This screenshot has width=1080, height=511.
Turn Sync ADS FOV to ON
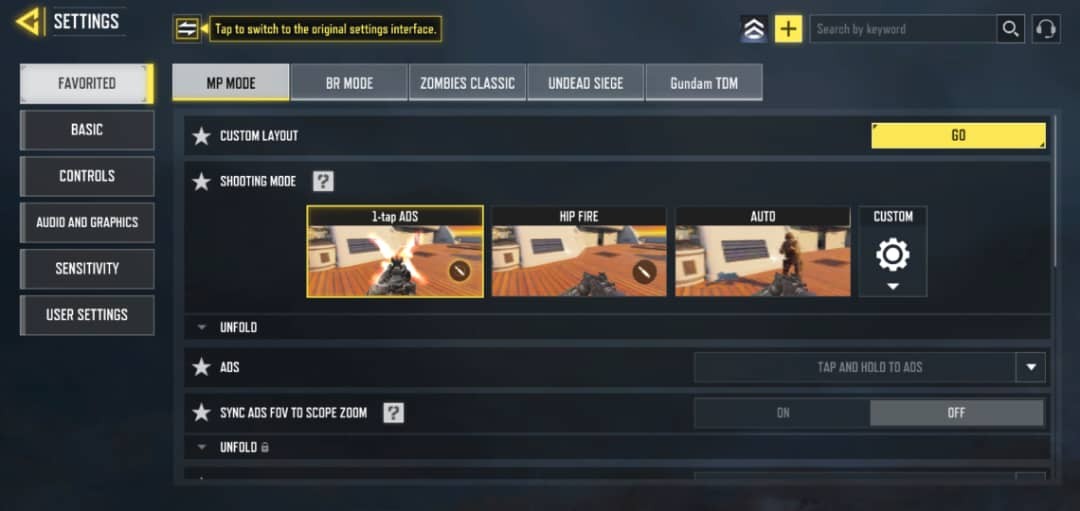[782, 413]
